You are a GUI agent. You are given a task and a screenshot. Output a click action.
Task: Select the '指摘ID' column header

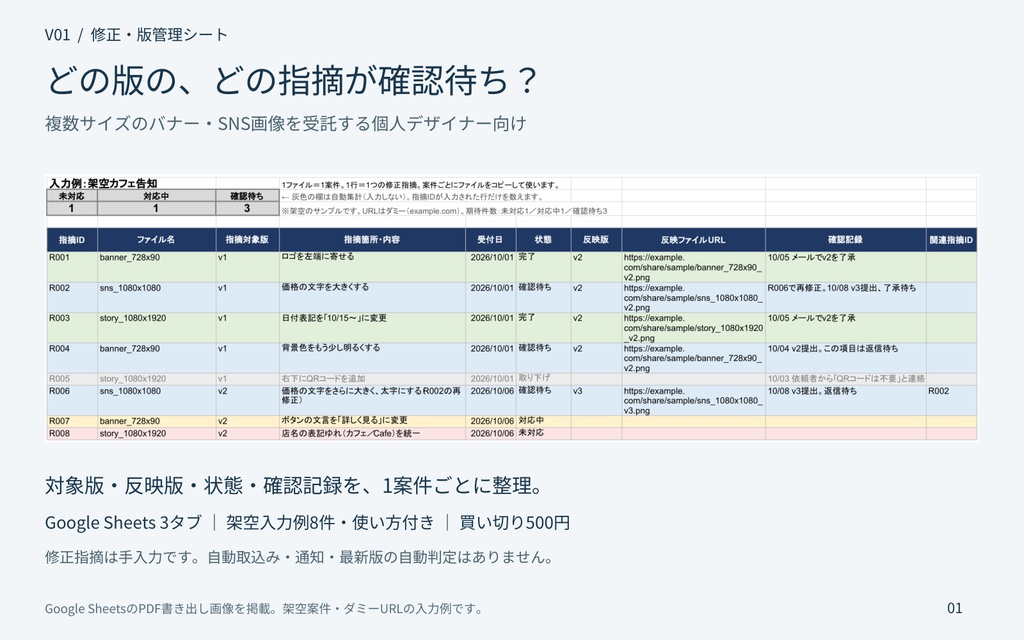(72, 240)
